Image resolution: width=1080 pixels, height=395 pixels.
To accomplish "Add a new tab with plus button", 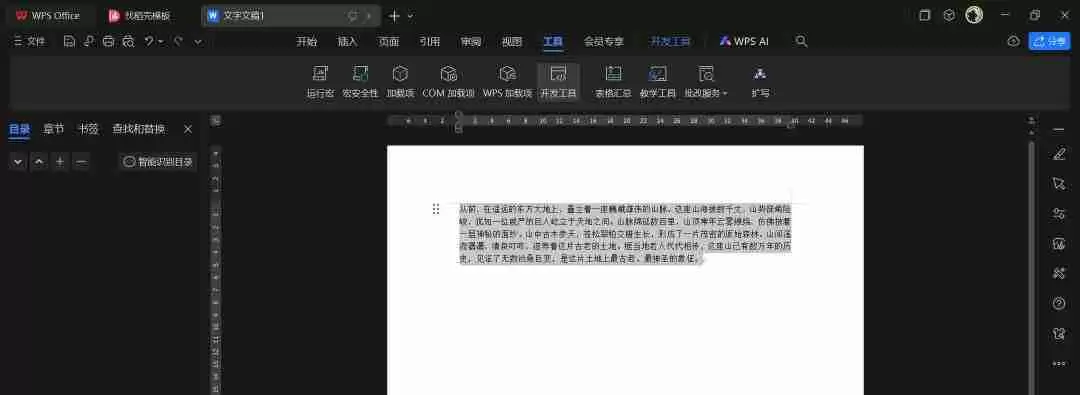I will tap(394, 15).
